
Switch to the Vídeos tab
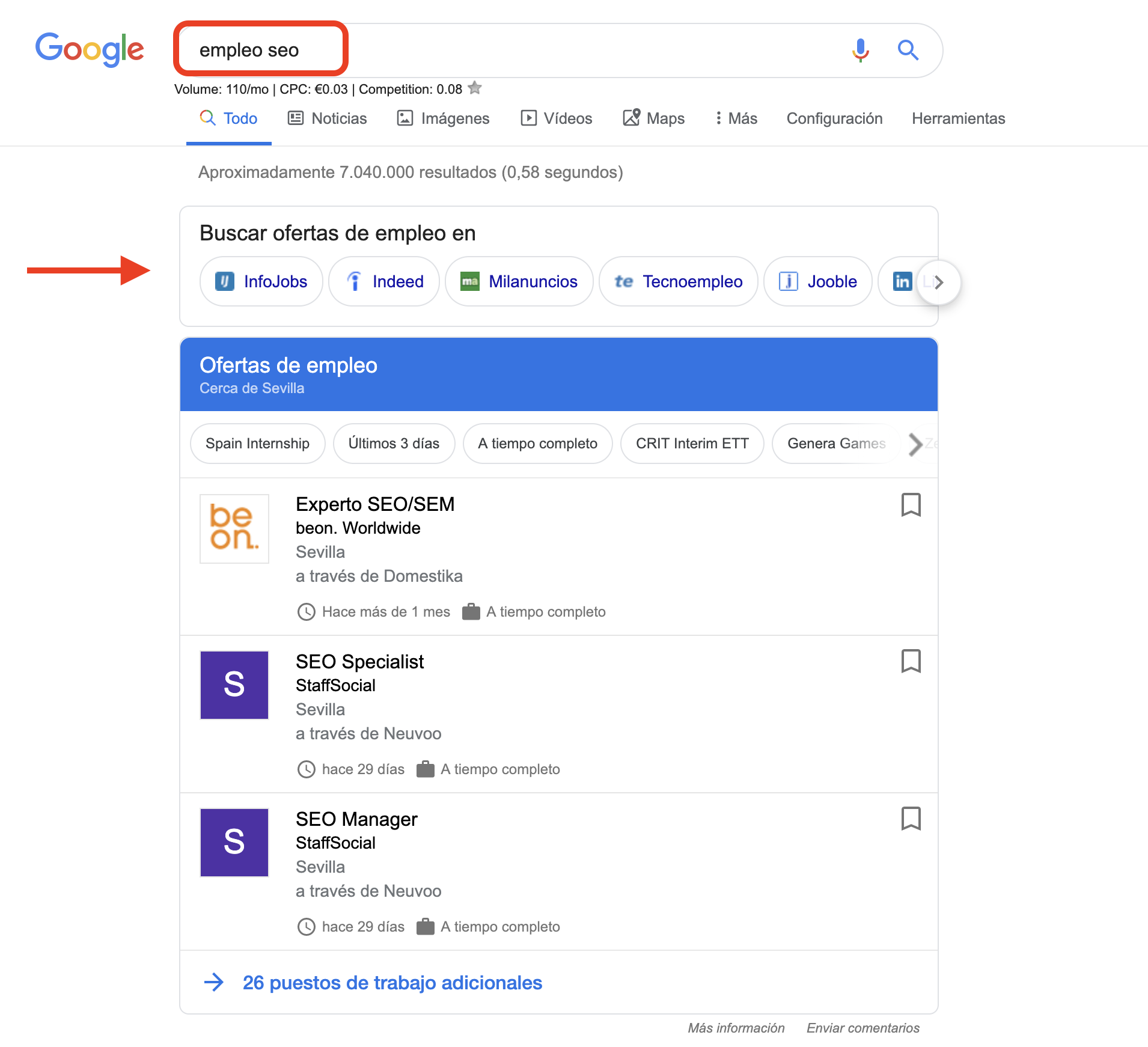pyautogui.click(x=557, y=118)
